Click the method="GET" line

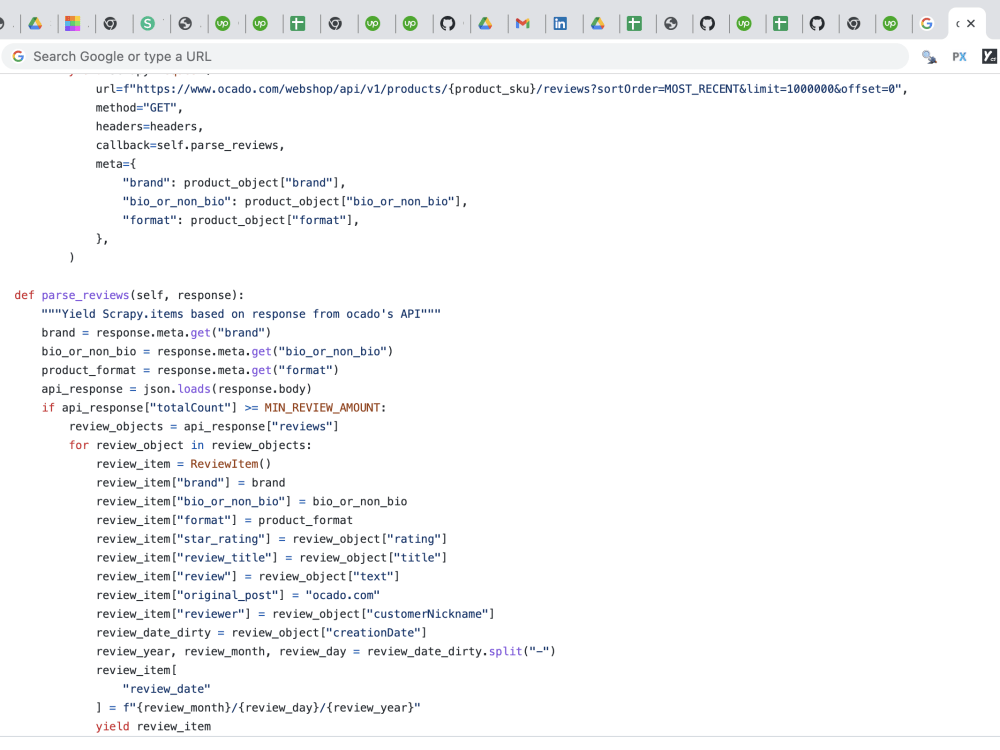(x=139, y=107)
